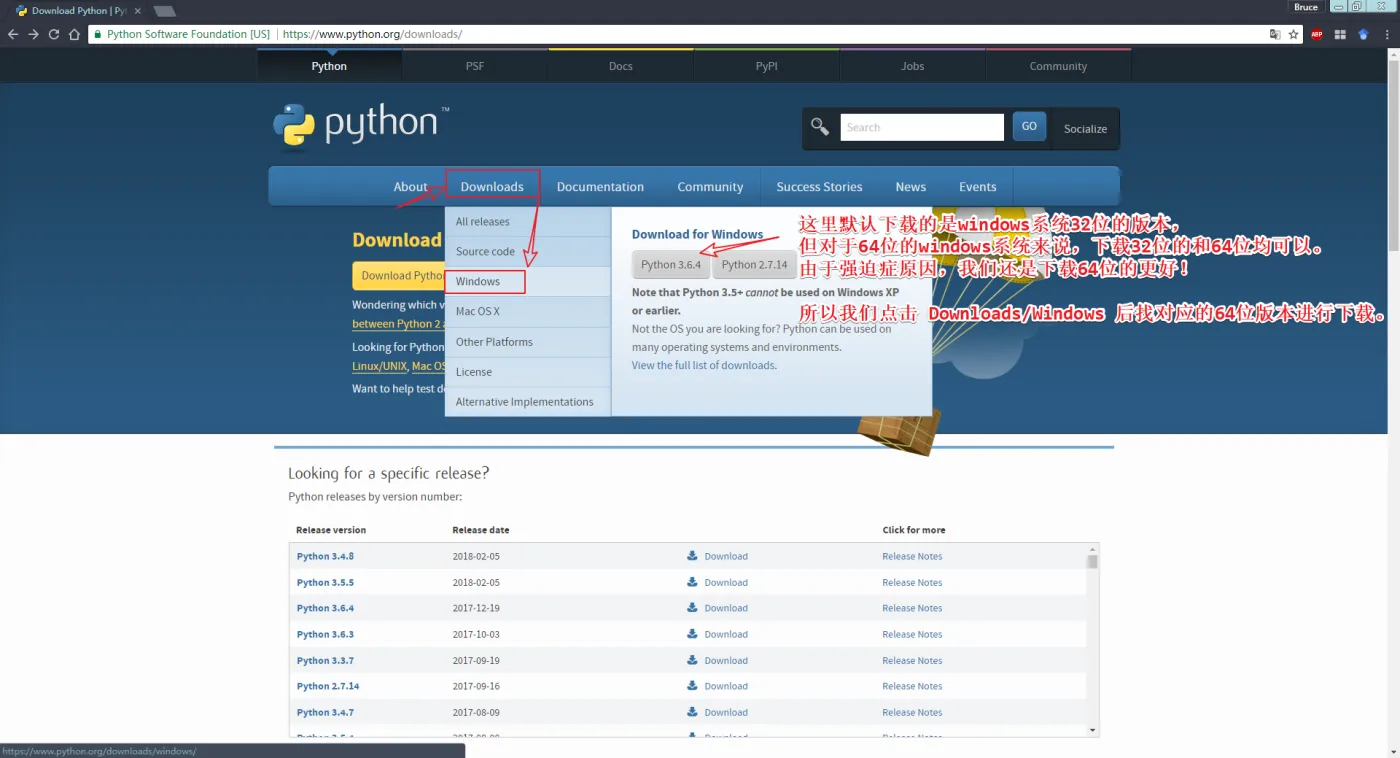Open Release Notes for Python 3.4.8
This screenshot has width=1400, height=758.
click(912, 556)
